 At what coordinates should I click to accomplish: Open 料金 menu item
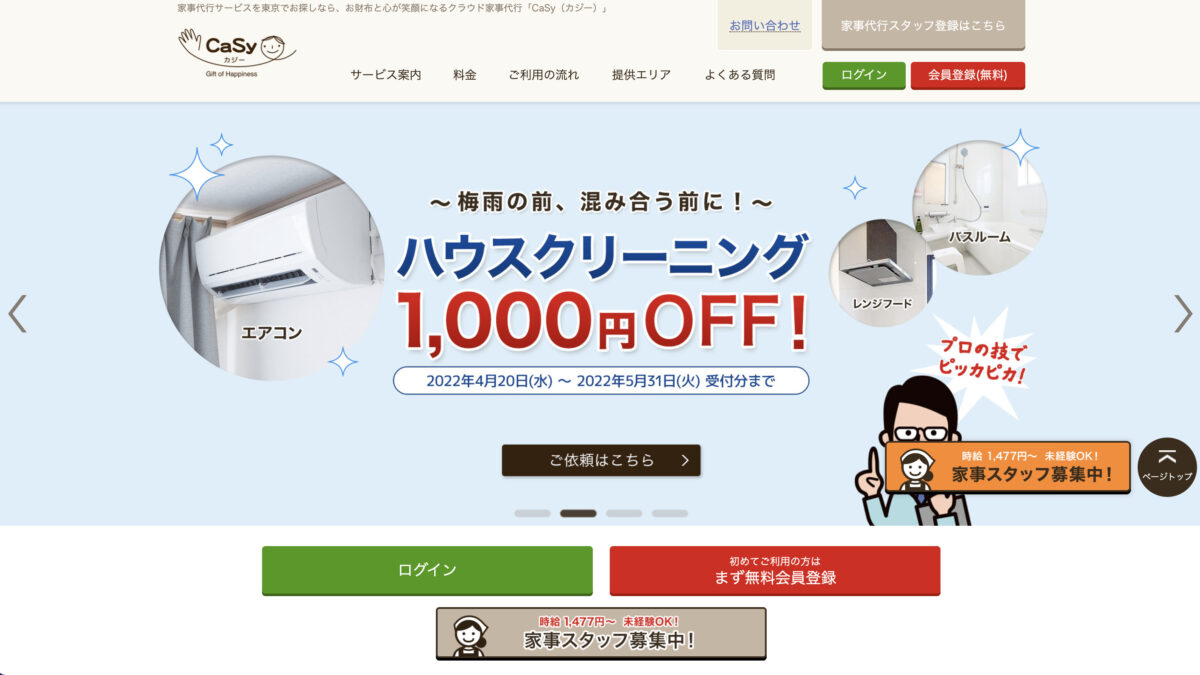point(465,75)
